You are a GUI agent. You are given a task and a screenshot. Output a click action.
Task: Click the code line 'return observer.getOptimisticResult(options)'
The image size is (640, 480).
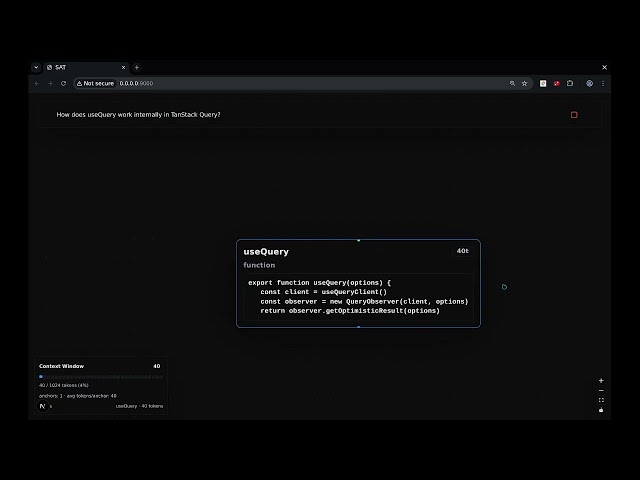point(350,311)
